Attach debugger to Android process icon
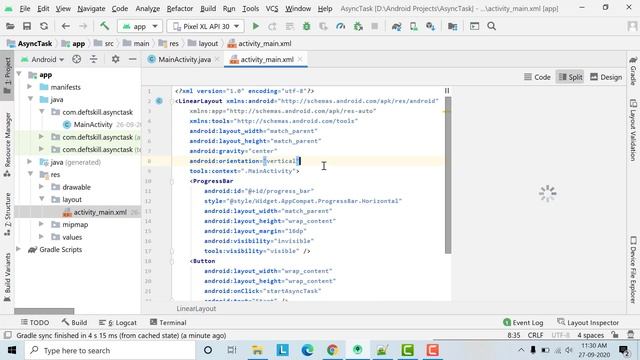640x360 pixels. click(358, 26)
